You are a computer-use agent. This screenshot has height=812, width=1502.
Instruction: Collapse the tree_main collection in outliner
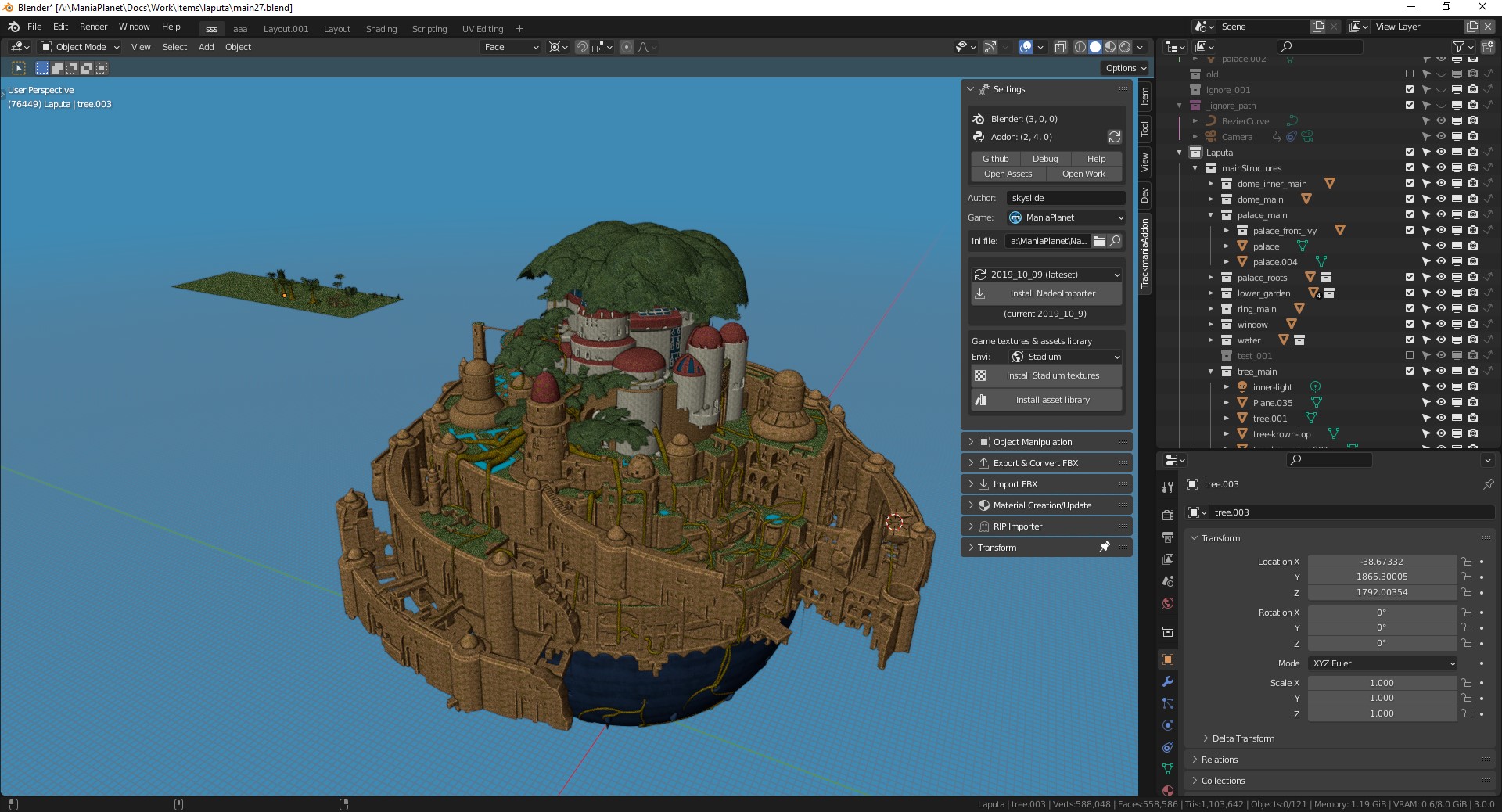(x=1210, y=372)
